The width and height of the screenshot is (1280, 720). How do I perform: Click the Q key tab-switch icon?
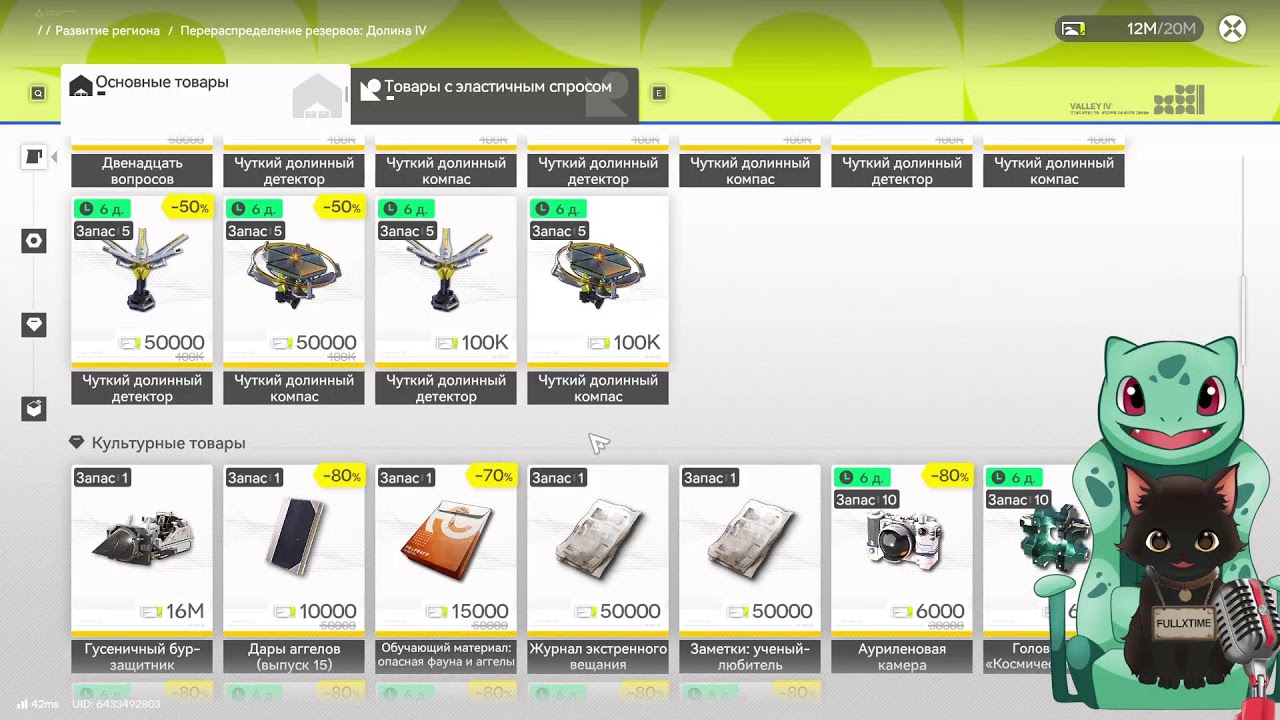[38, 93]
